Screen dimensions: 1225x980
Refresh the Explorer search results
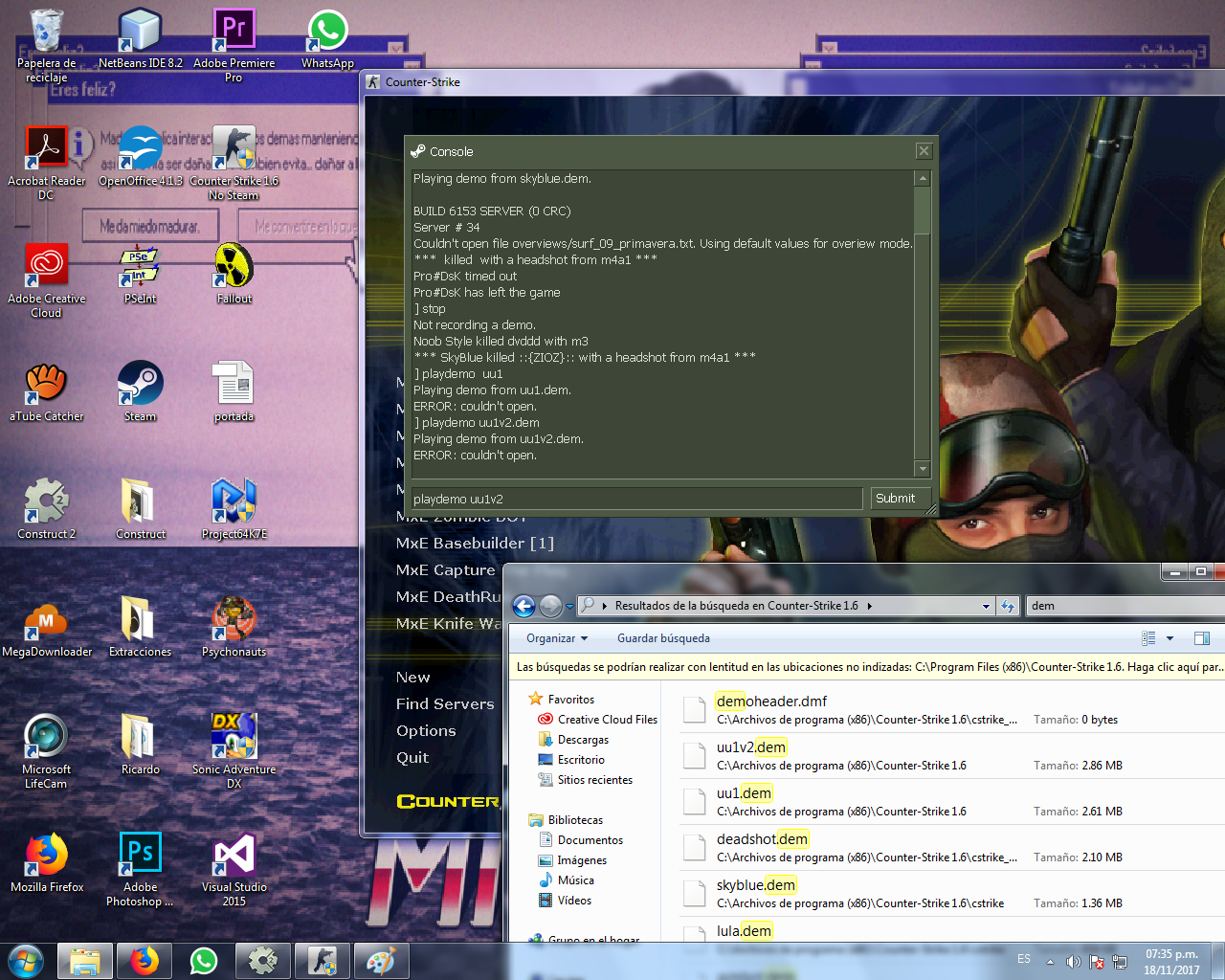(x=1007, y=606)
